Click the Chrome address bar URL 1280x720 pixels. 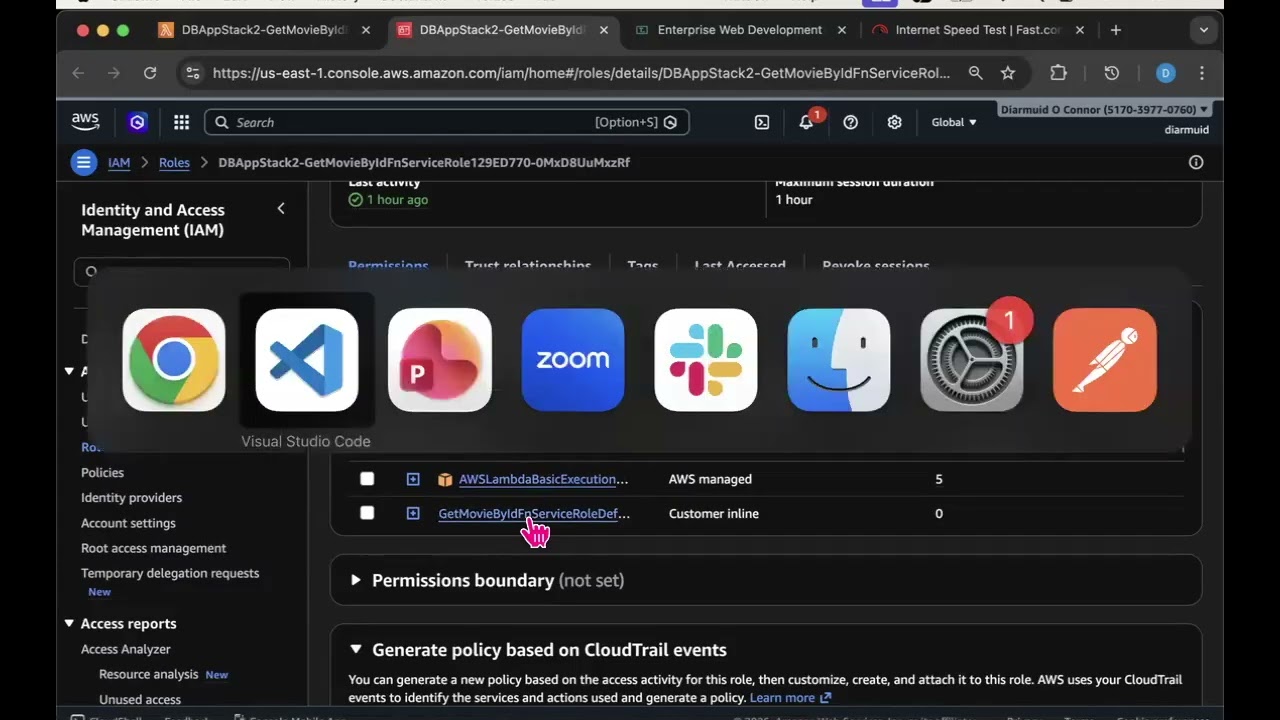click(581, 73)
